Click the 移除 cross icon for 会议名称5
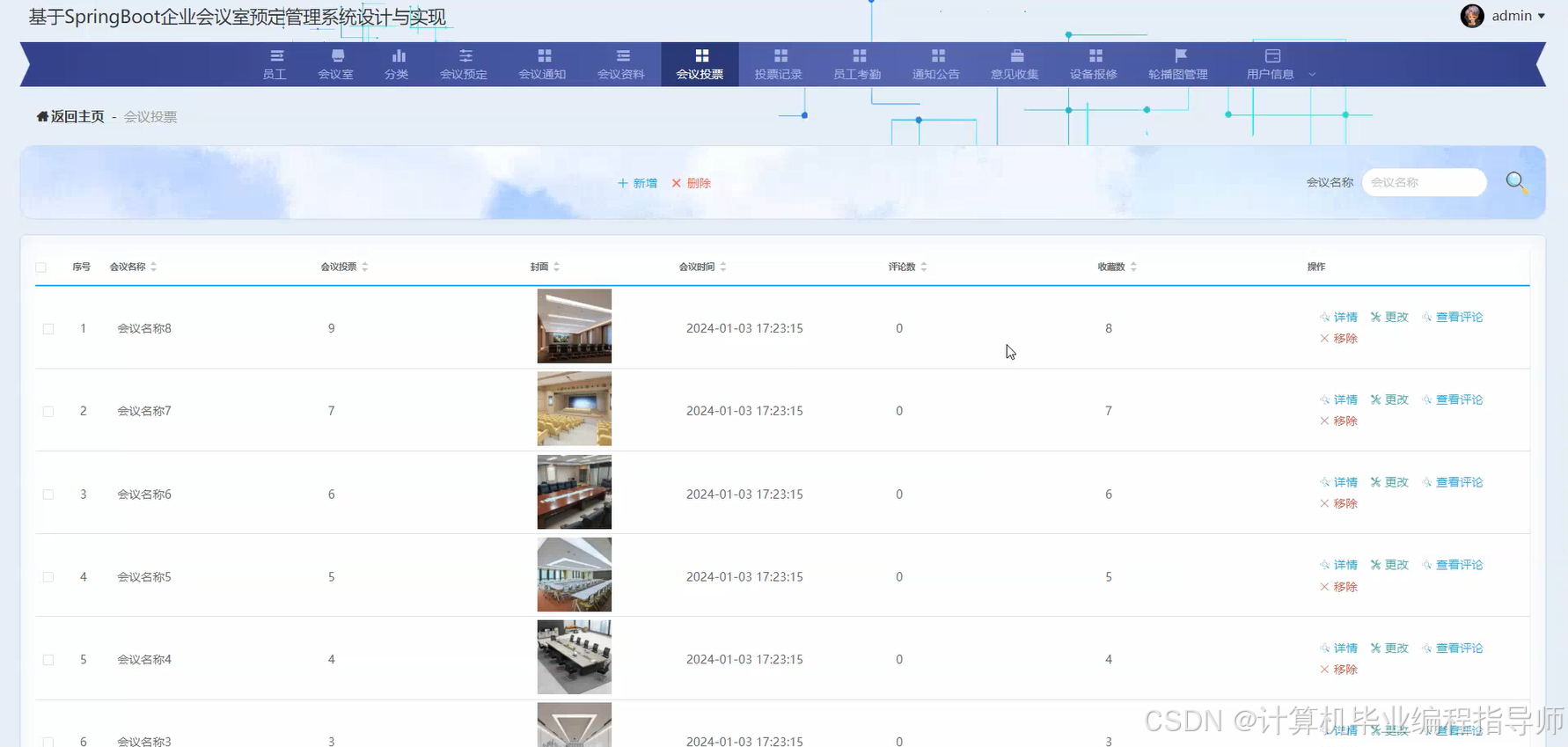 pyautogui.click(x=1324, y=587)
